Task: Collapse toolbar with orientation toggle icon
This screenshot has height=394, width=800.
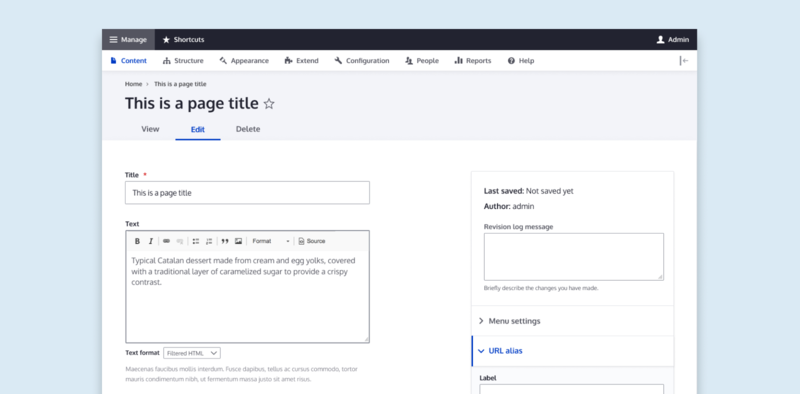Action: [x=684, y=61]
